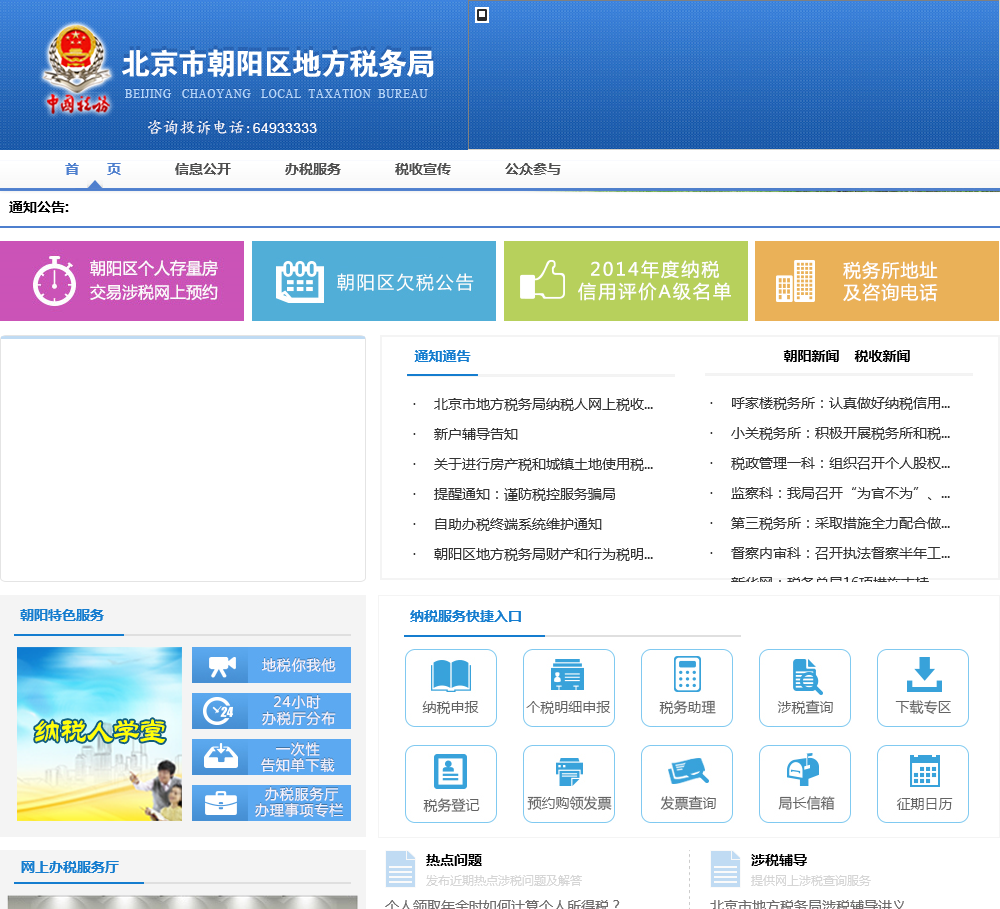This screenshot has height=909, width=1000.
Task: Open 提醒通知：谨防税控服务骗局
Action: pyautogui.click(x=525, y=494)
